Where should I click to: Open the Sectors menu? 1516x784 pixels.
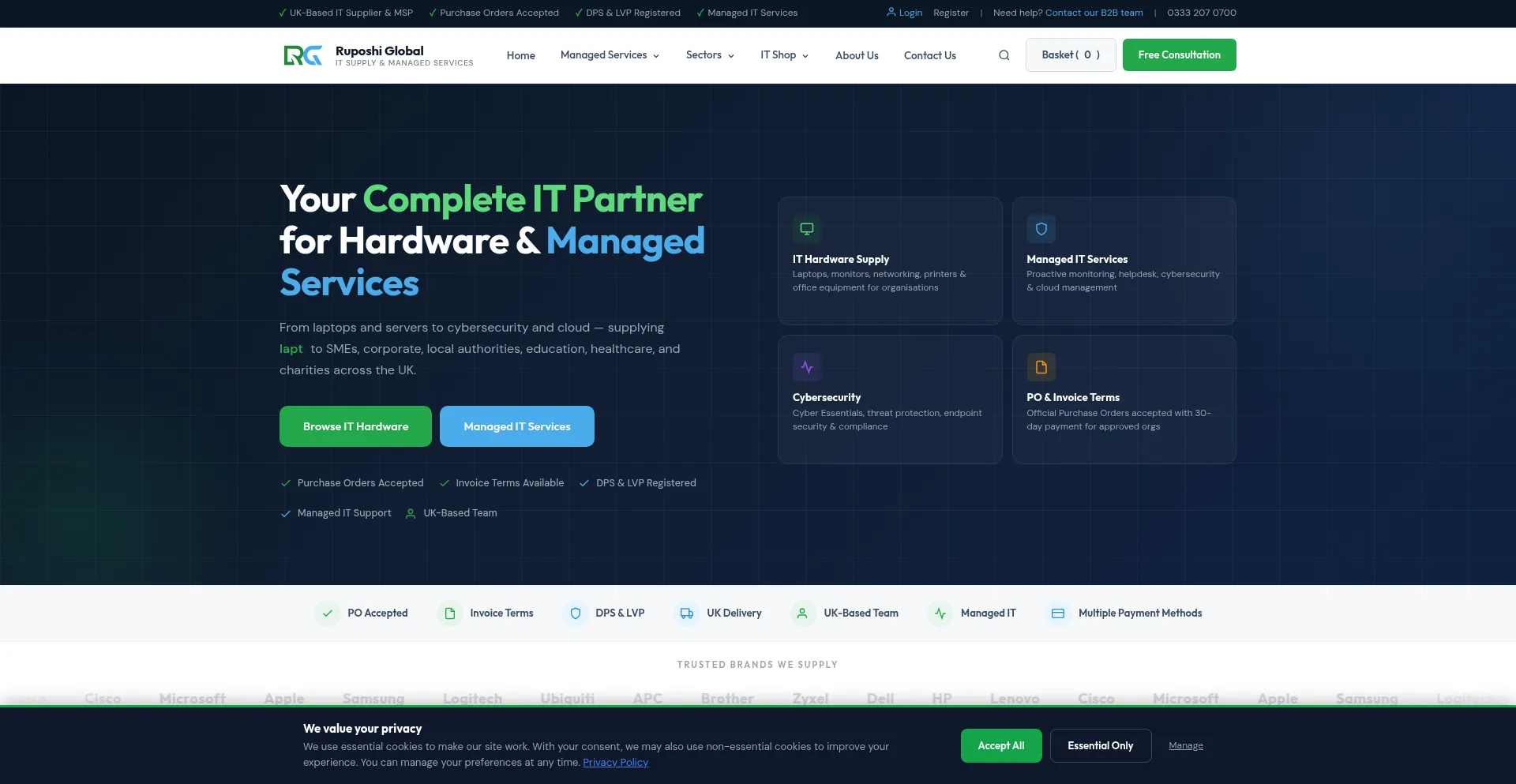pyautogui.click(x=710, y=55)
